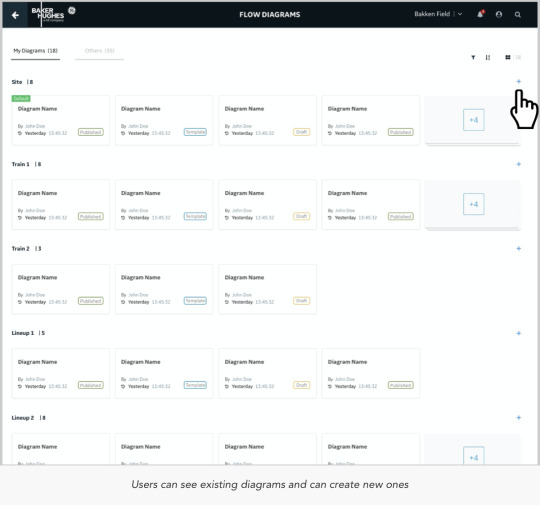Add a new diagram to Lineup 1
The width and height of the screenshot is (540, 505).
point(519,333)
